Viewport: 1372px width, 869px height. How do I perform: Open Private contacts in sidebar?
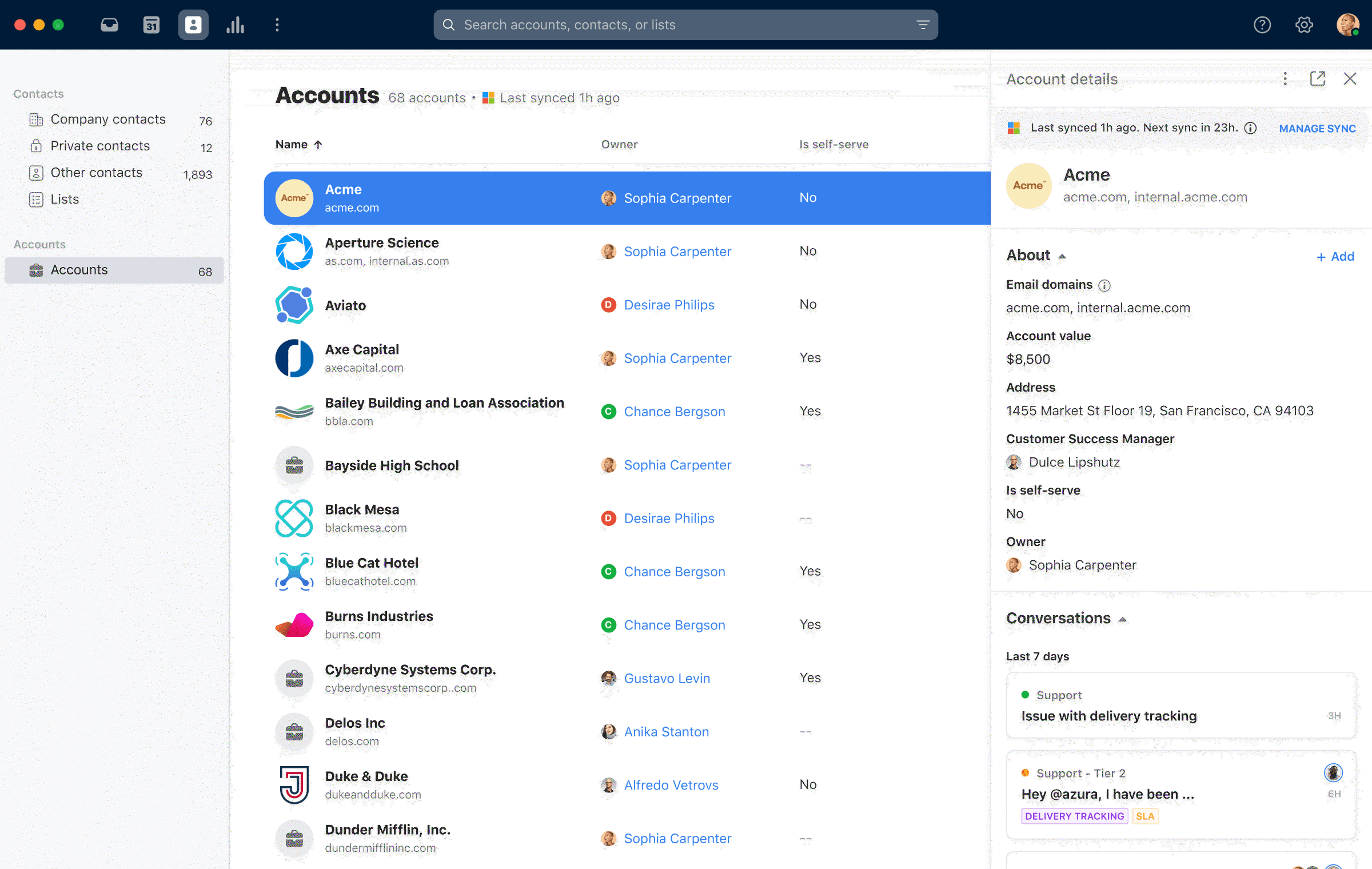(x=114, y=146)
